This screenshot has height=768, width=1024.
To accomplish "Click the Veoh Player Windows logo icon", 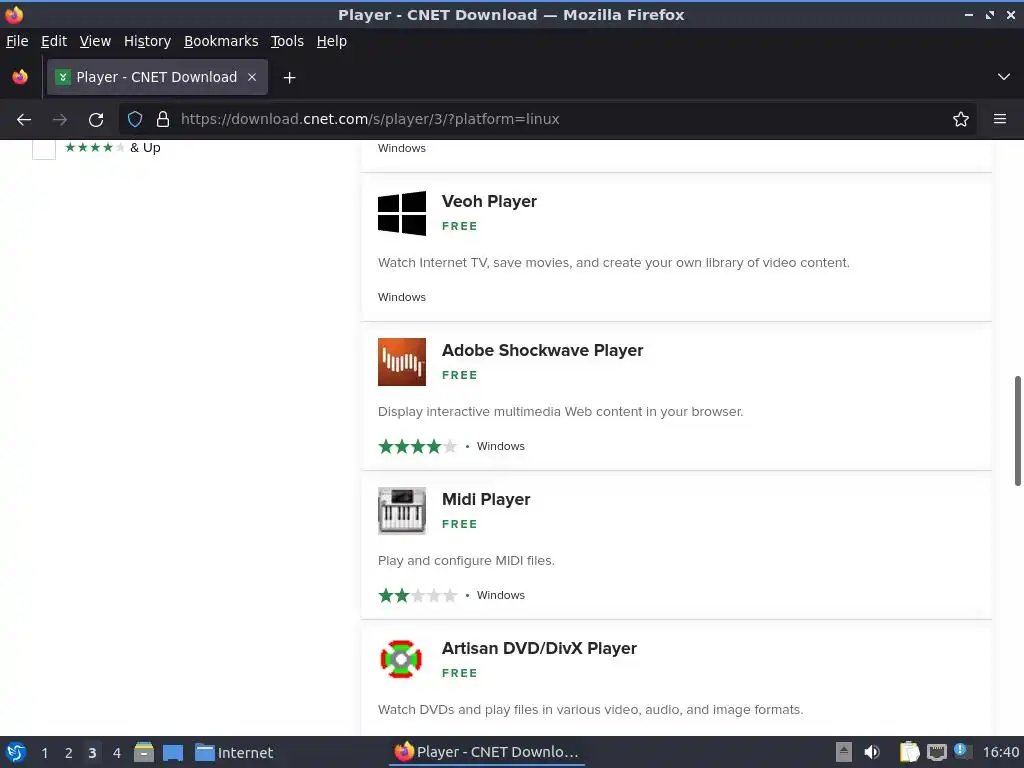I will [402, 214].
